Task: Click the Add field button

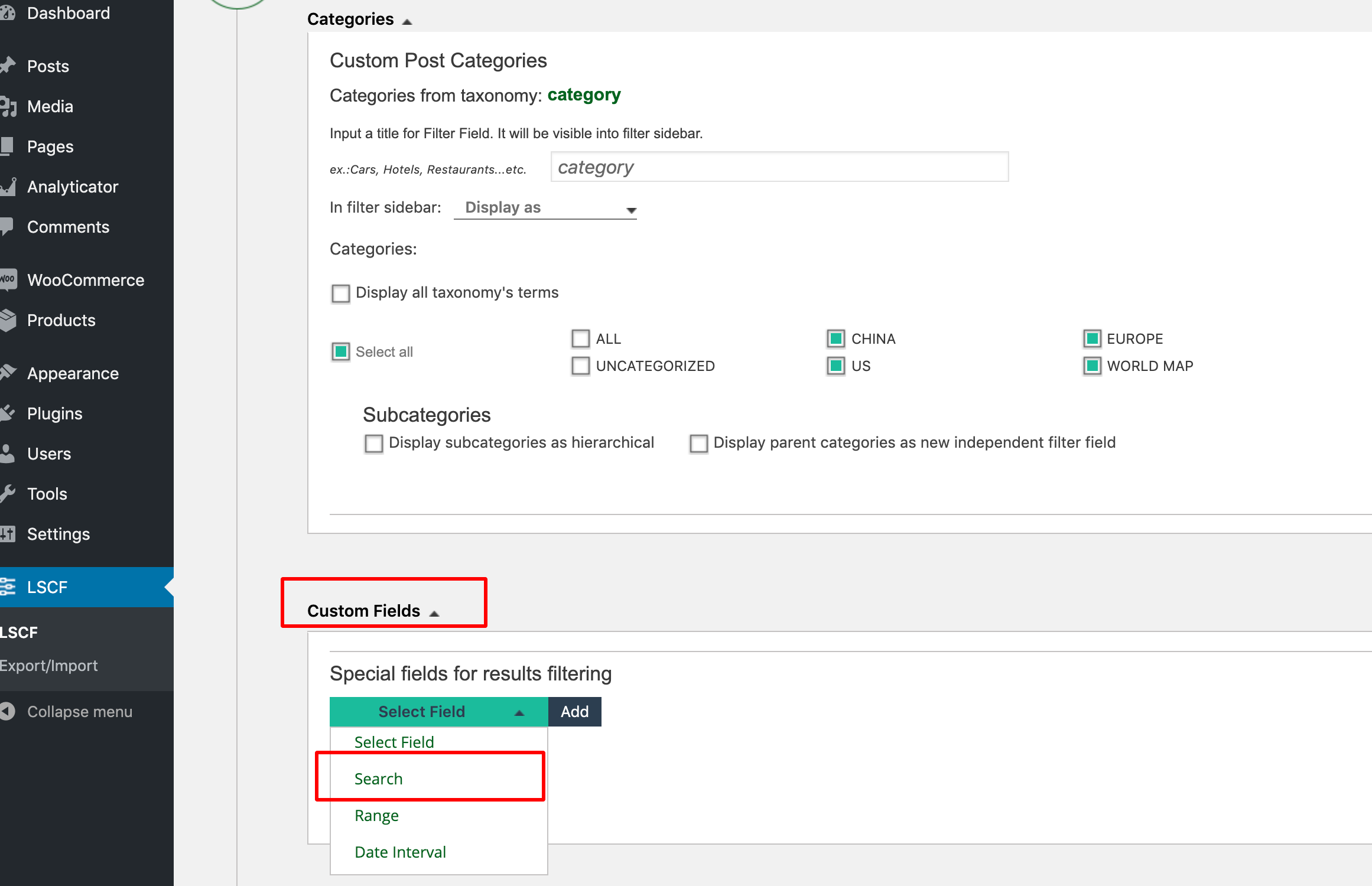Action: point(575,712)
